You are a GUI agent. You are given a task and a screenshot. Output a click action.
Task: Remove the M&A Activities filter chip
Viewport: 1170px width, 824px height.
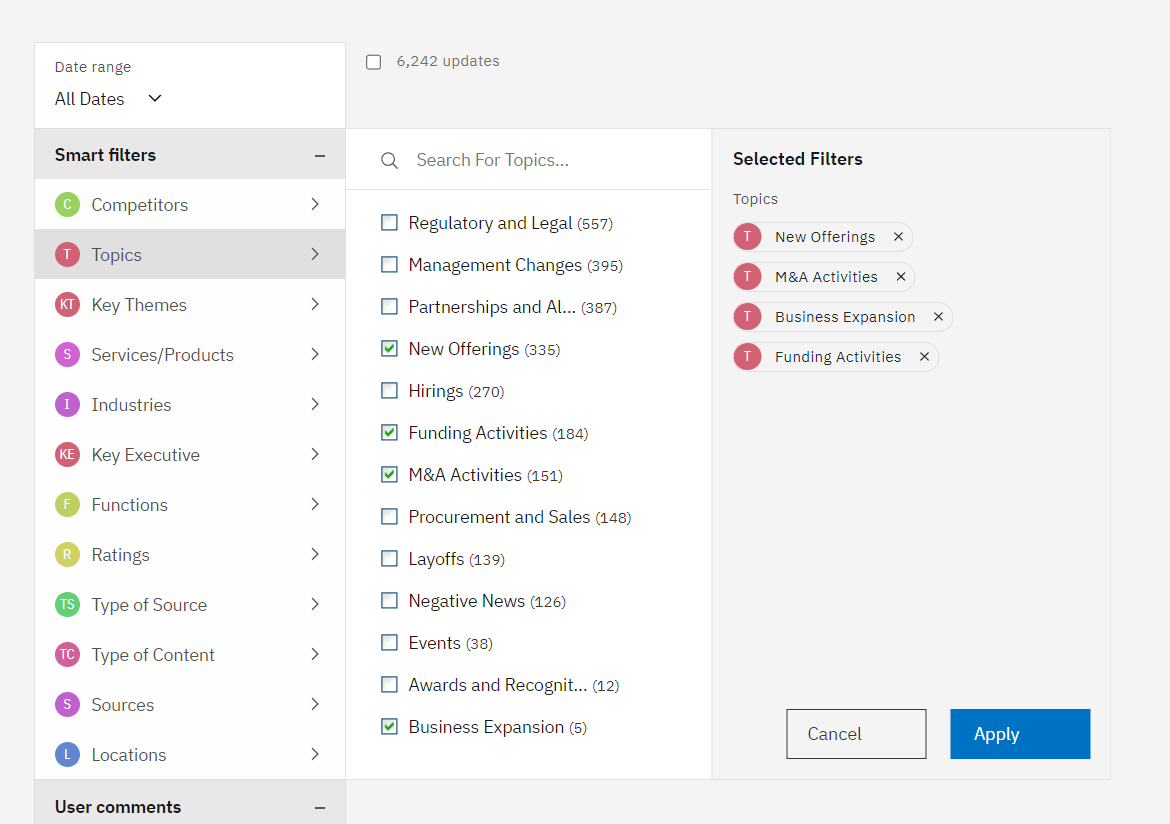[x=901, y=277]
